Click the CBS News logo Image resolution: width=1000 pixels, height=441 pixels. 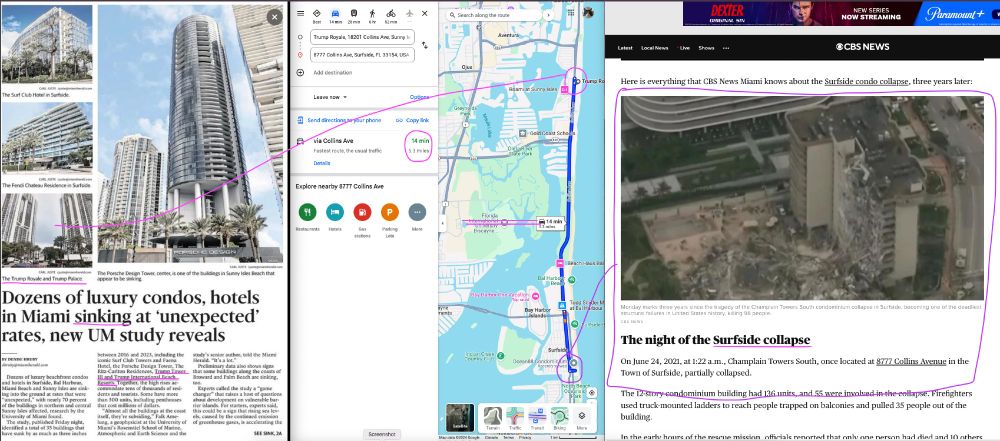coord(862,47)
